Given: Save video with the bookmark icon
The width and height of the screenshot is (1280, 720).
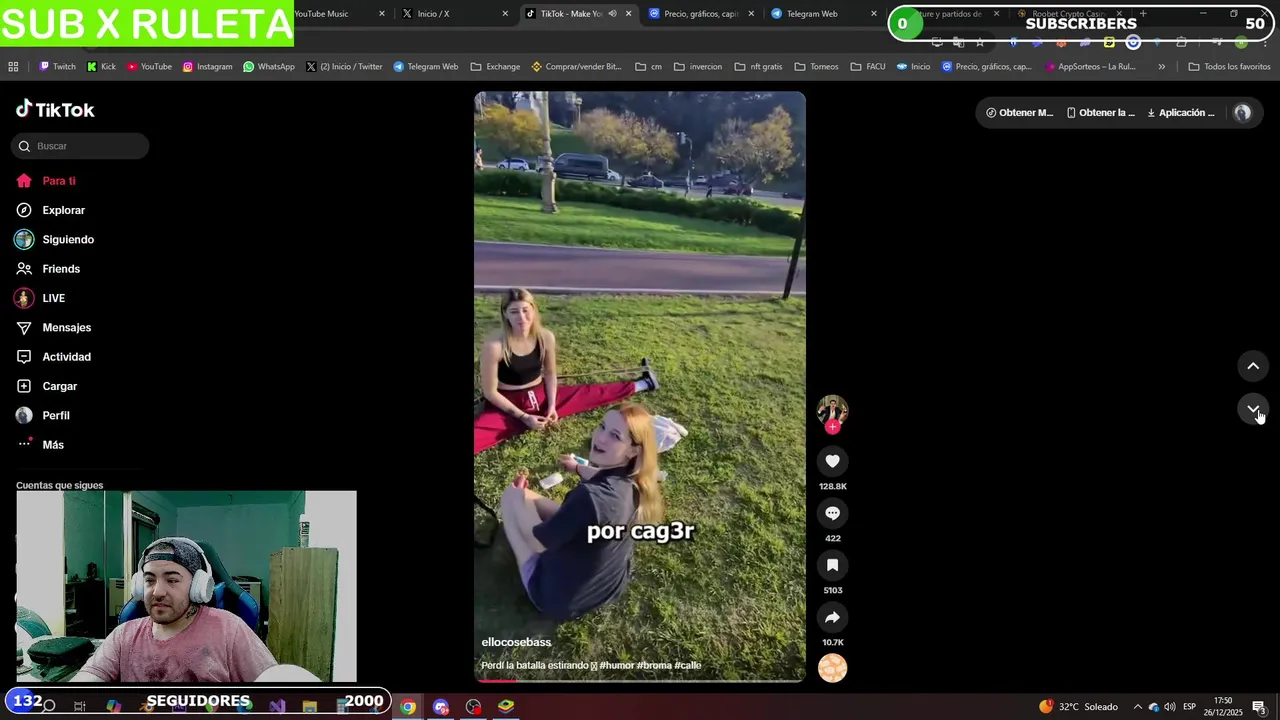Looking at the screenshot, I should pyautogui.click(x=832, y=565).
